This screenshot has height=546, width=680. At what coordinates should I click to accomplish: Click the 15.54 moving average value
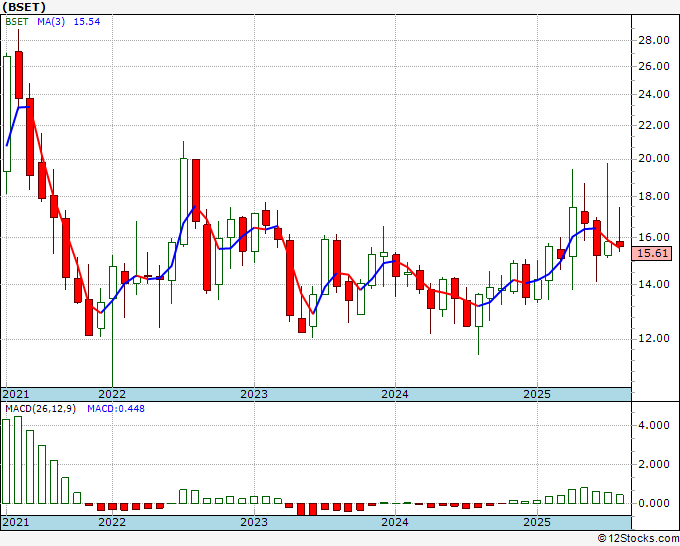pyautogui.click(x=87, y=21)
